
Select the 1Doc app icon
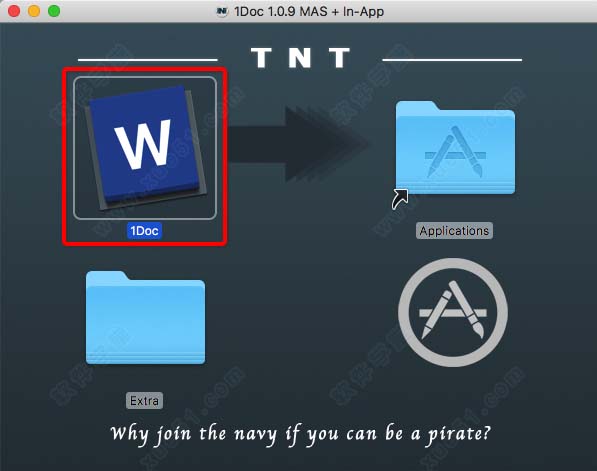pos(145,148)
